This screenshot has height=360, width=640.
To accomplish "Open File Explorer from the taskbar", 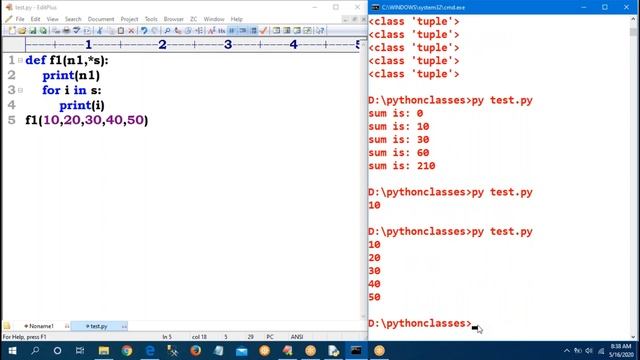I will click(x=104, y=351).
